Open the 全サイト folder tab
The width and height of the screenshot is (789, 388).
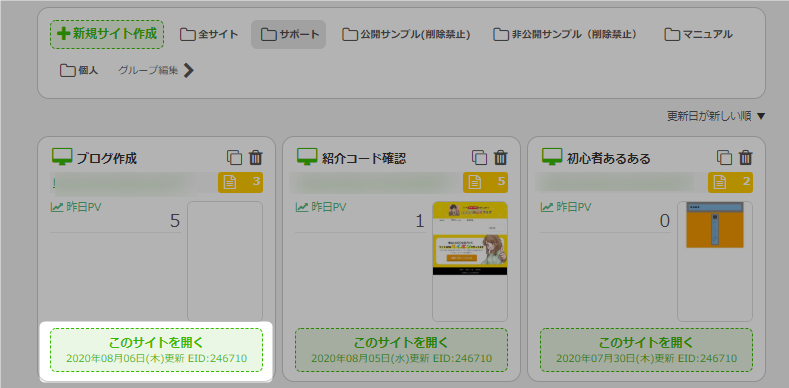click(x=209, y=35)
